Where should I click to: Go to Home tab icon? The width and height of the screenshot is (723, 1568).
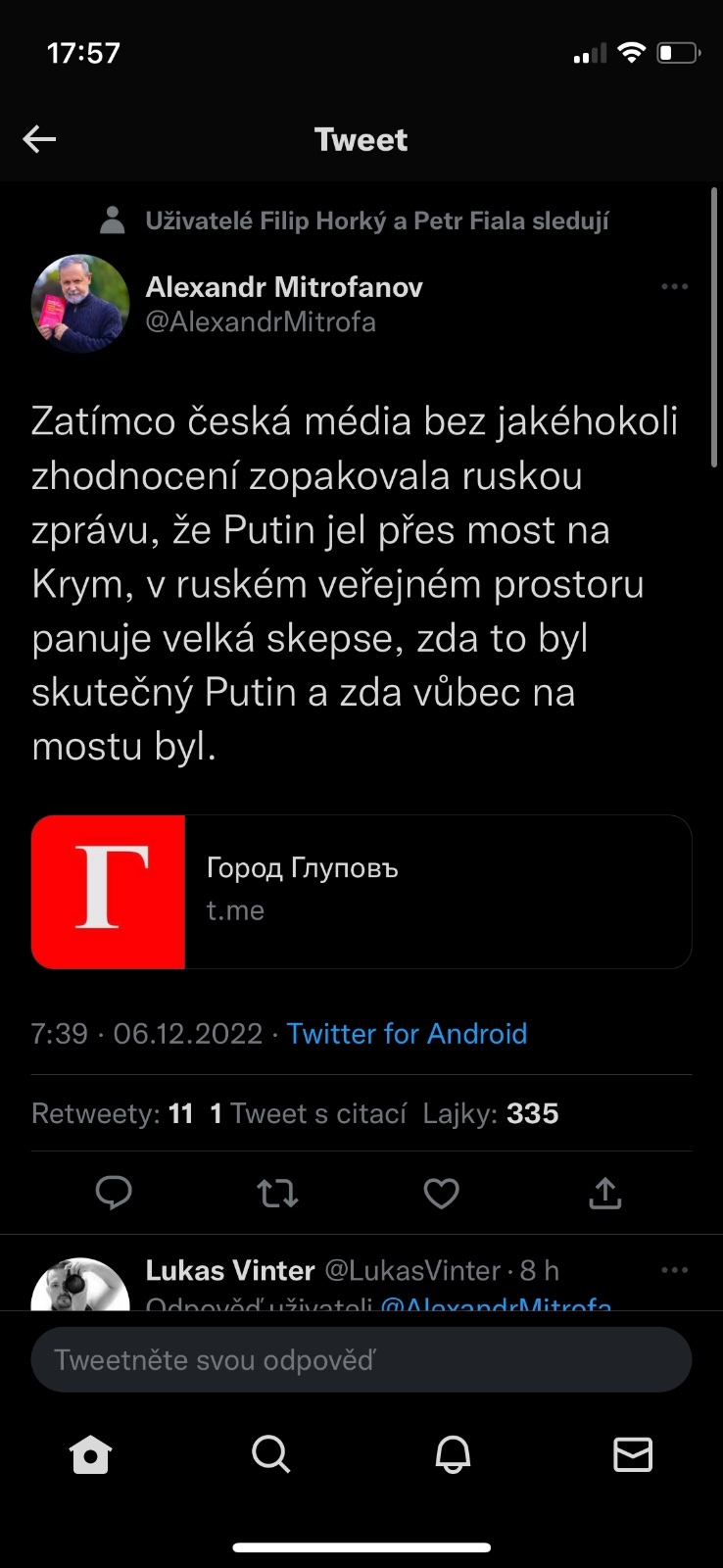pos(91,1455)
